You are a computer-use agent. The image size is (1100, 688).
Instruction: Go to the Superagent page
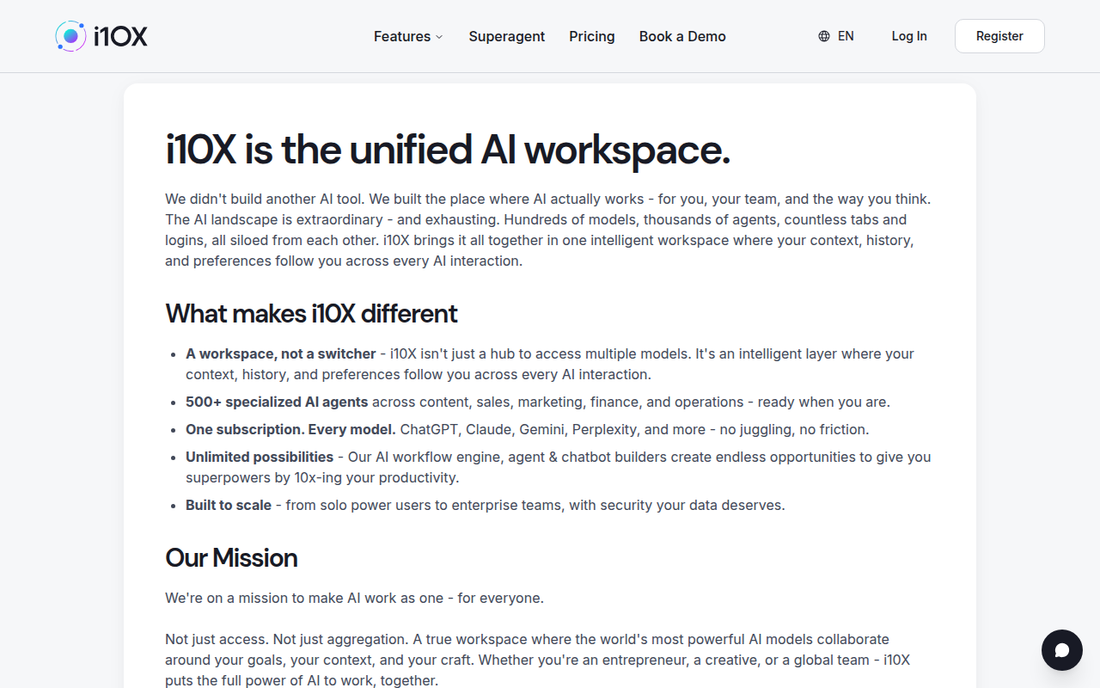click(x=507, y=36)
